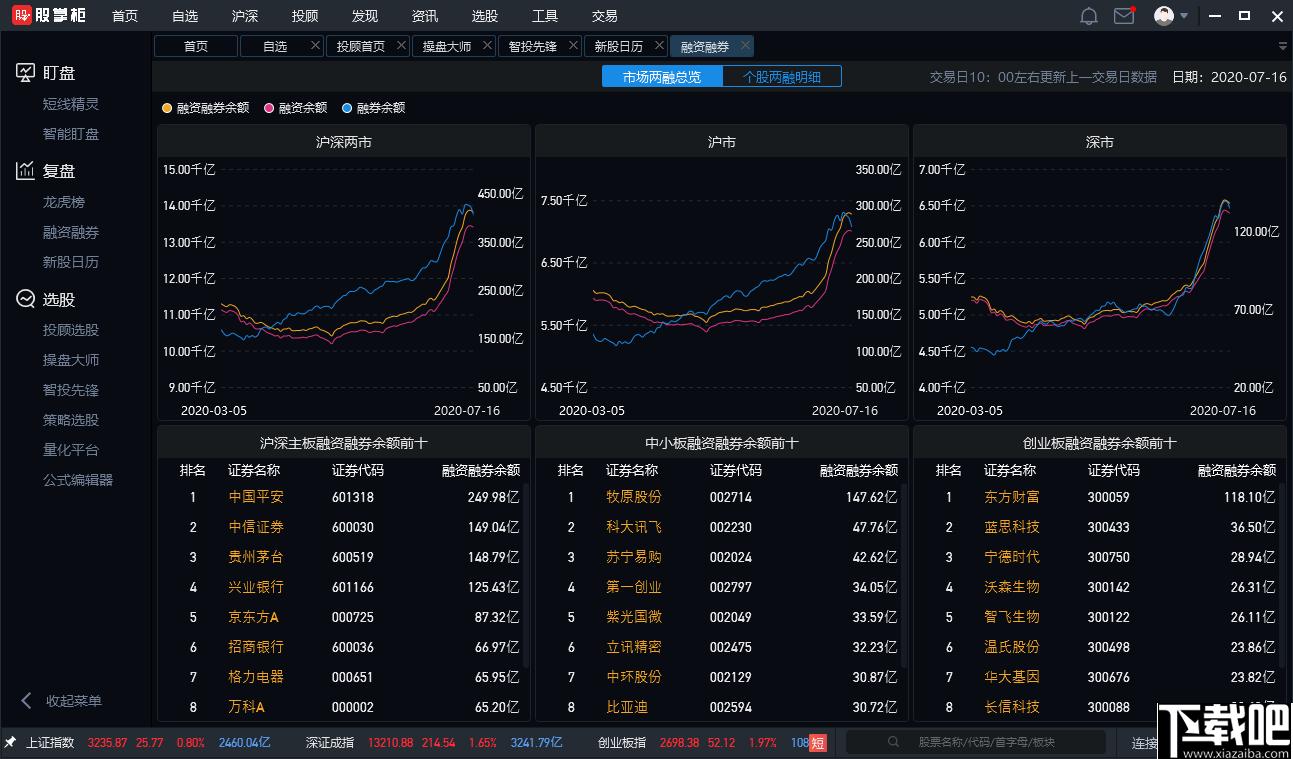The height and width of the screenshot is (759, 1293).
Task: Switch to the 首页 tab
Action: pyautogui.click(x=196, y=46)
